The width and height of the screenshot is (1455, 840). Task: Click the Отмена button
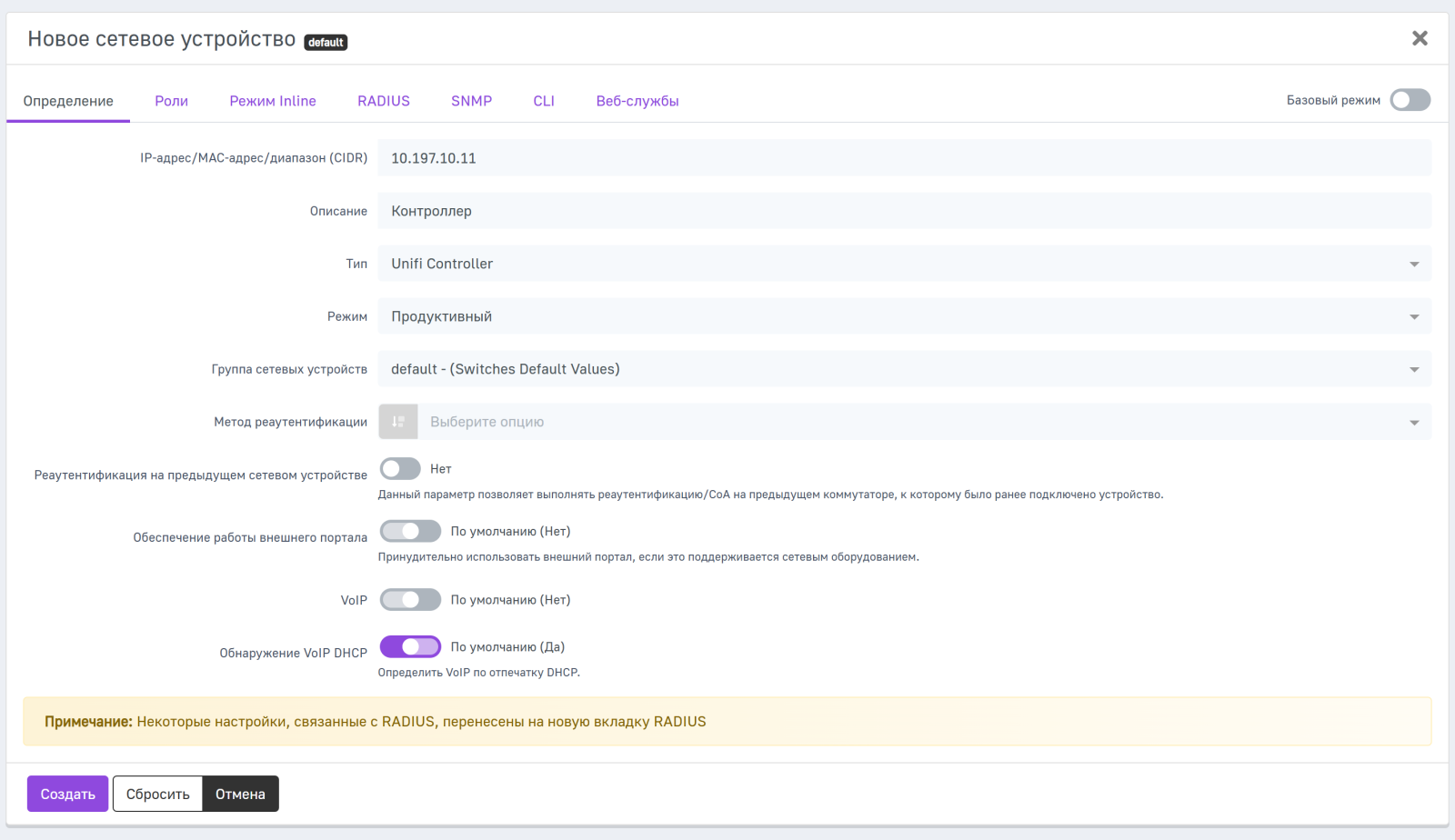pos(240,794)
